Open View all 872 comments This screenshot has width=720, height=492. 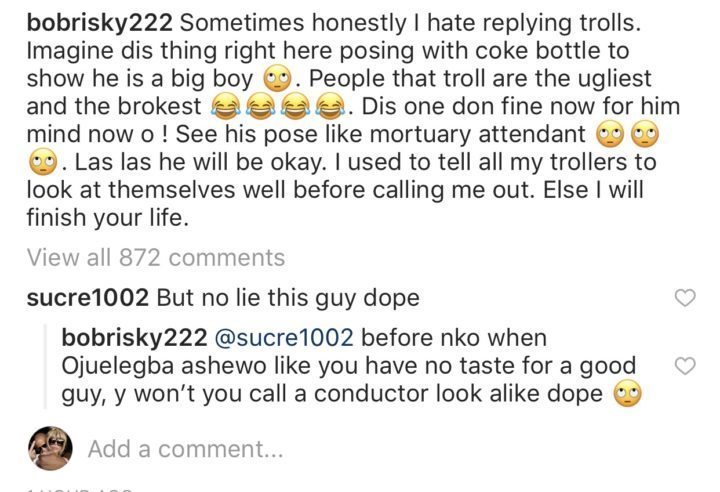coord(156,258)
